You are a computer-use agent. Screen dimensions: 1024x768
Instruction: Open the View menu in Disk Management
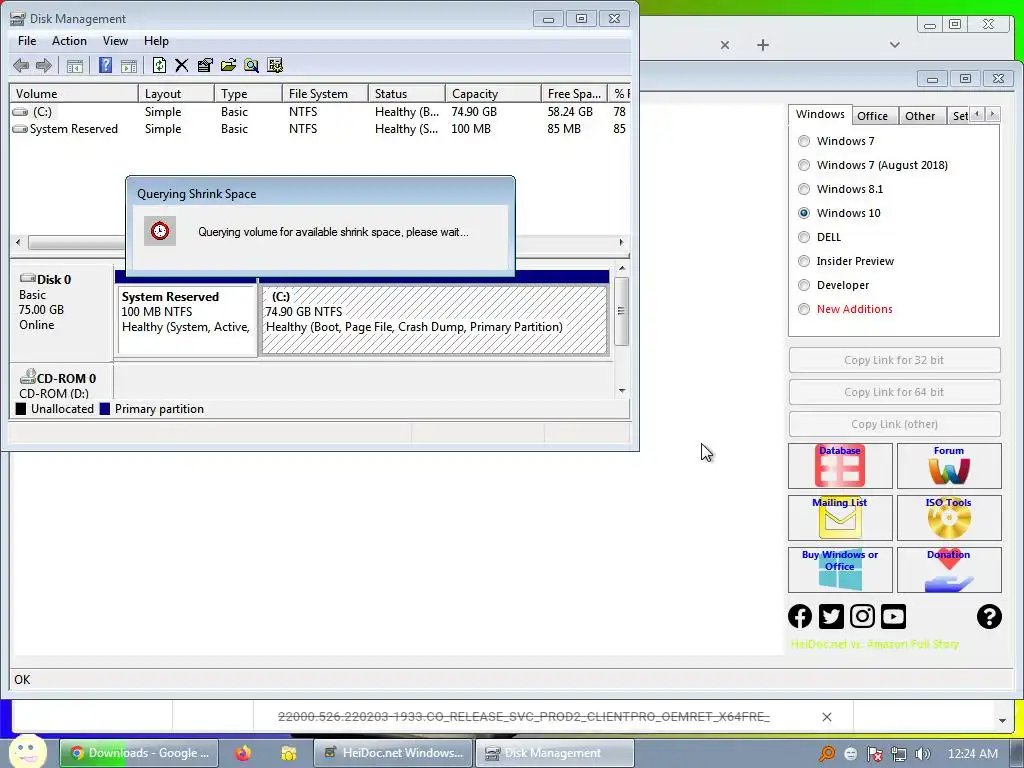pyautogui.click(x=115, y=40)
